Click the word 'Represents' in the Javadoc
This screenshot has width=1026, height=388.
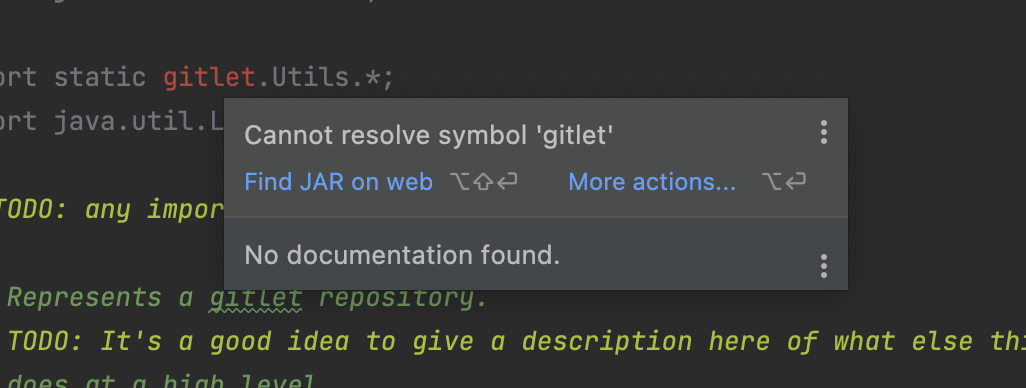point(84,298)
